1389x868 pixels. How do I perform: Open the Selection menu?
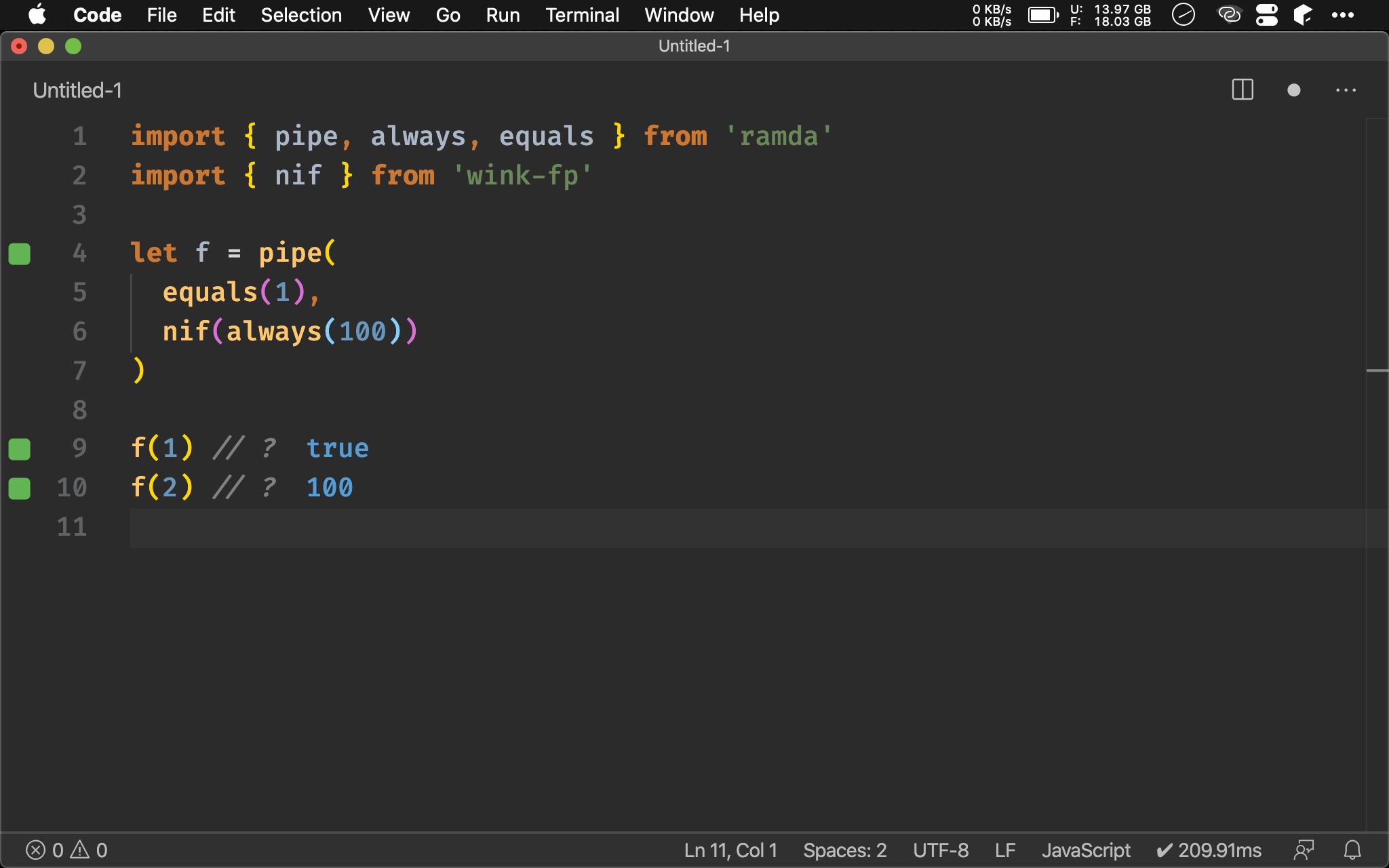pyautogui.click(x=301, y=15)
